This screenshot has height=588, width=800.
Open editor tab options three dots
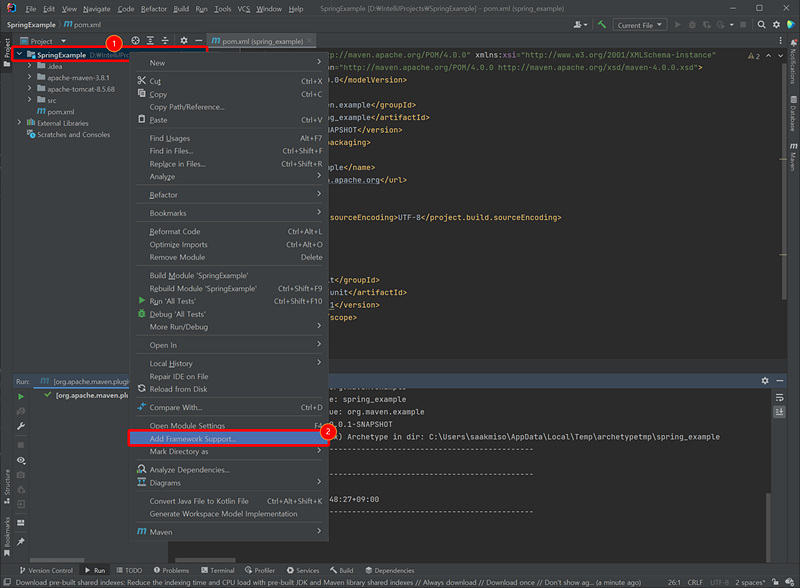[x=780, y=40]
